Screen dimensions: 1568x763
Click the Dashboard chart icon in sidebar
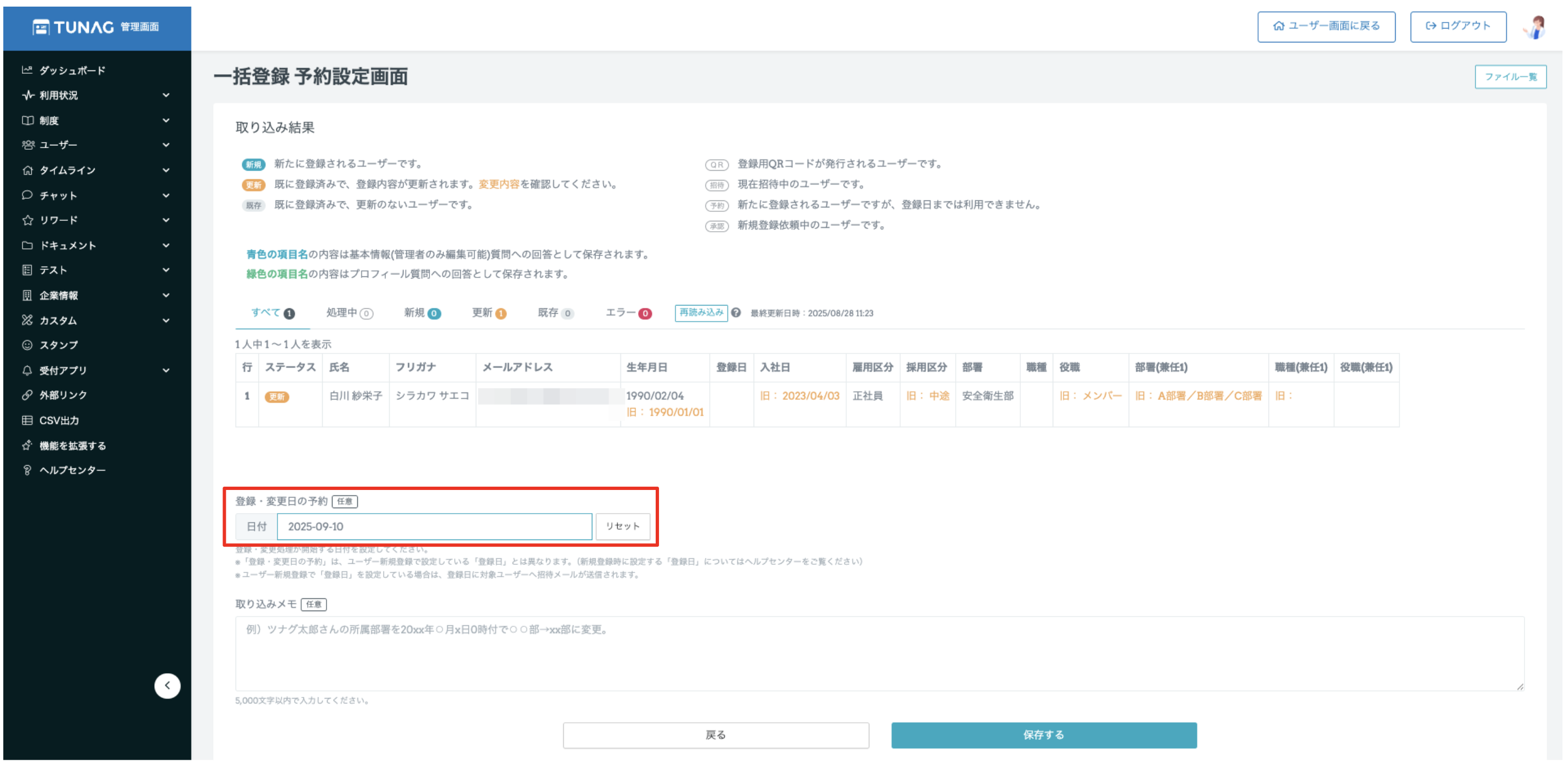pyautogui.click(x=27, y=70)
